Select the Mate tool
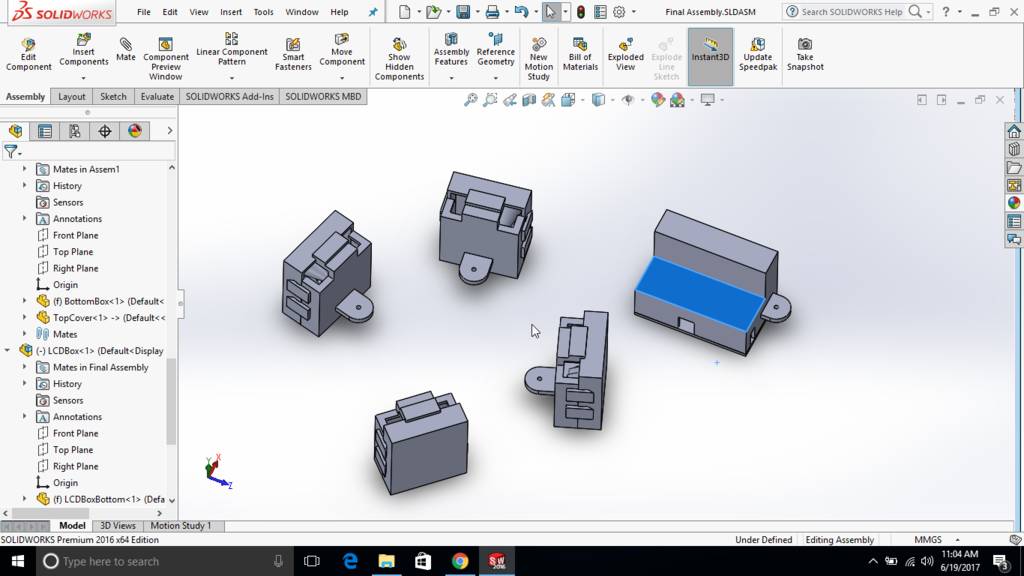The image size is (1024, 576). (125, 50)
